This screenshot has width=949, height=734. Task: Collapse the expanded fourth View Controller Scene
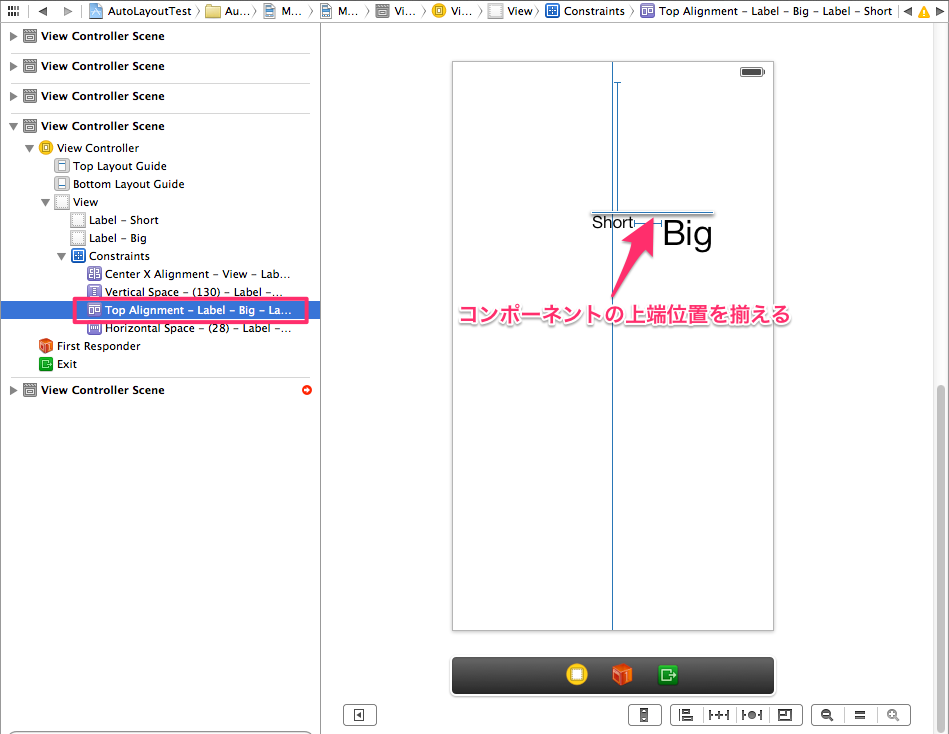point(13,126)
